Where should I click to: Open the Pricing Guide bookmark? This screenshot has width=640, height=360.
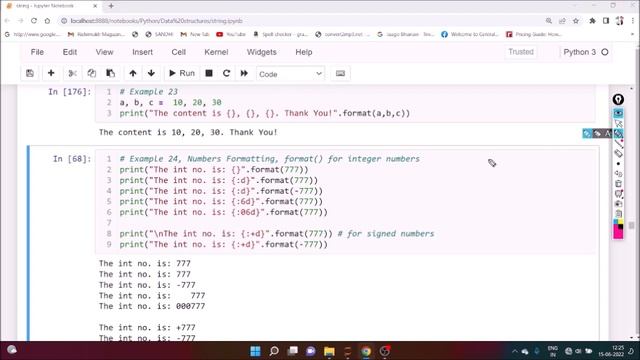[x=534, y=34]
